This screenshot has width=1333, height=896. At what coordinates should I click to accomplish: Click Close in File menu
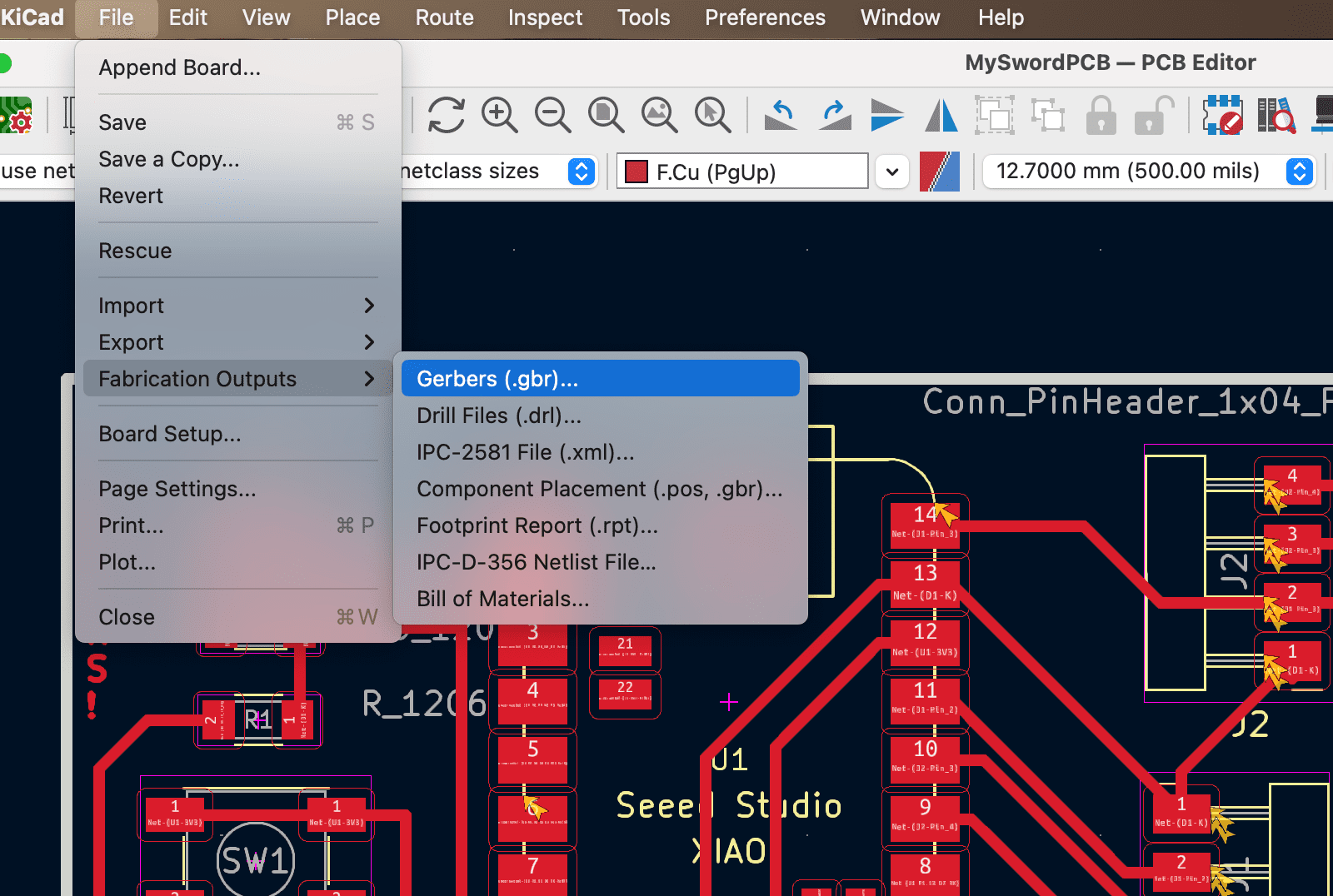(x=237, y=617)
